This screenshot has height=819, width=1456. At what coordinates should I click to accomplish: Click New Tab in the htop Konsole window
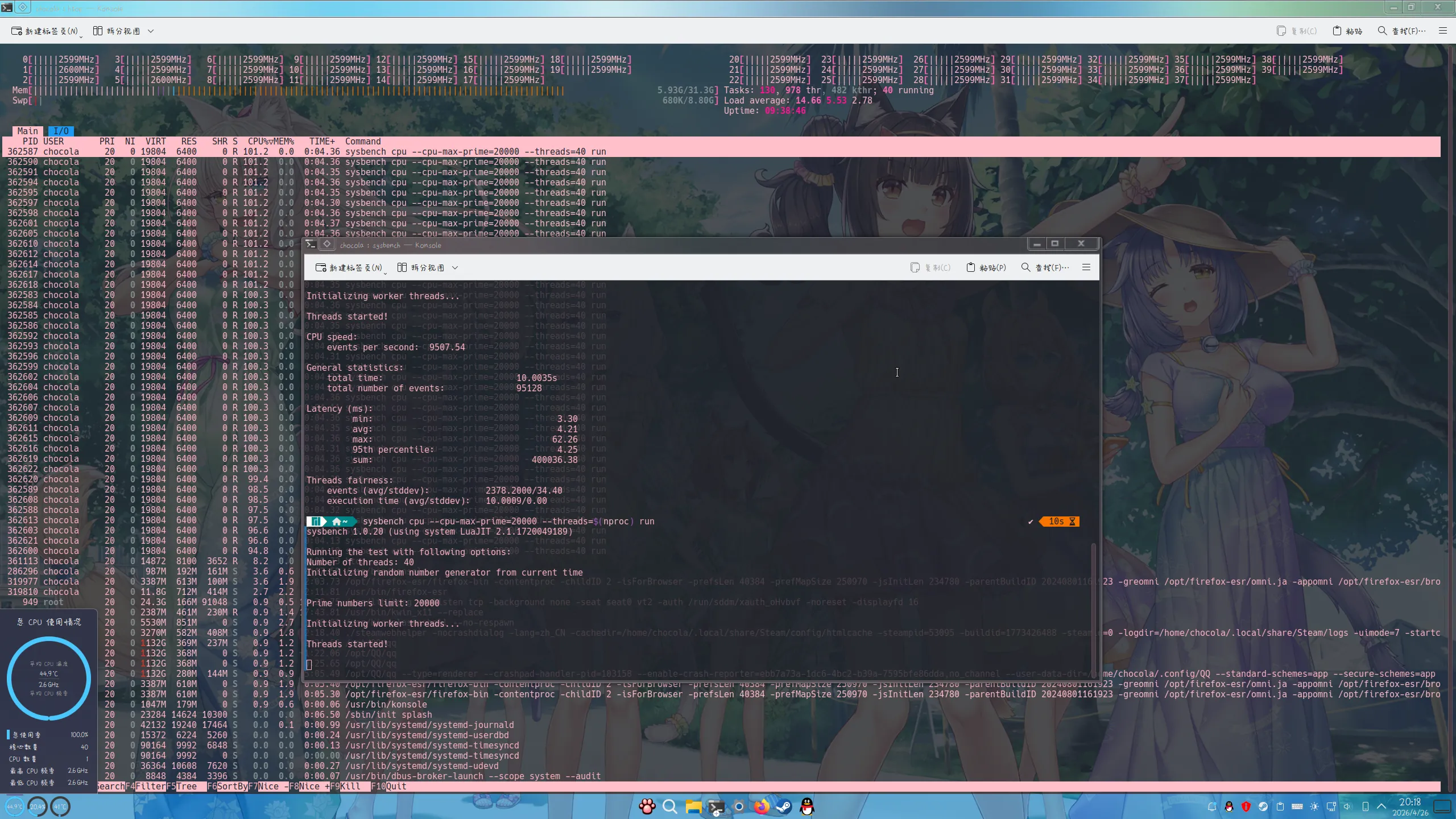46,31
